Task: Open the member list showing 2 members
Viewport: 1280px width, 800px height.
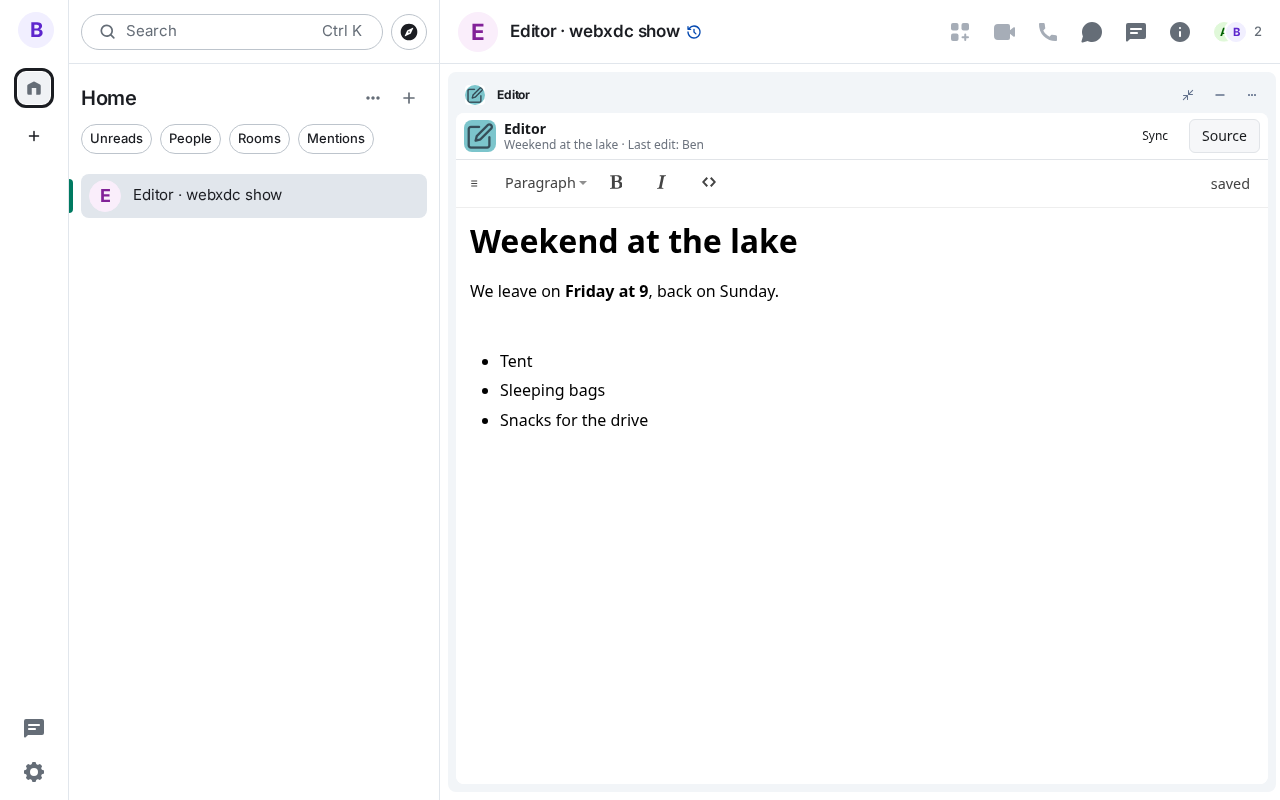Action: click(x=1238, y=32)
